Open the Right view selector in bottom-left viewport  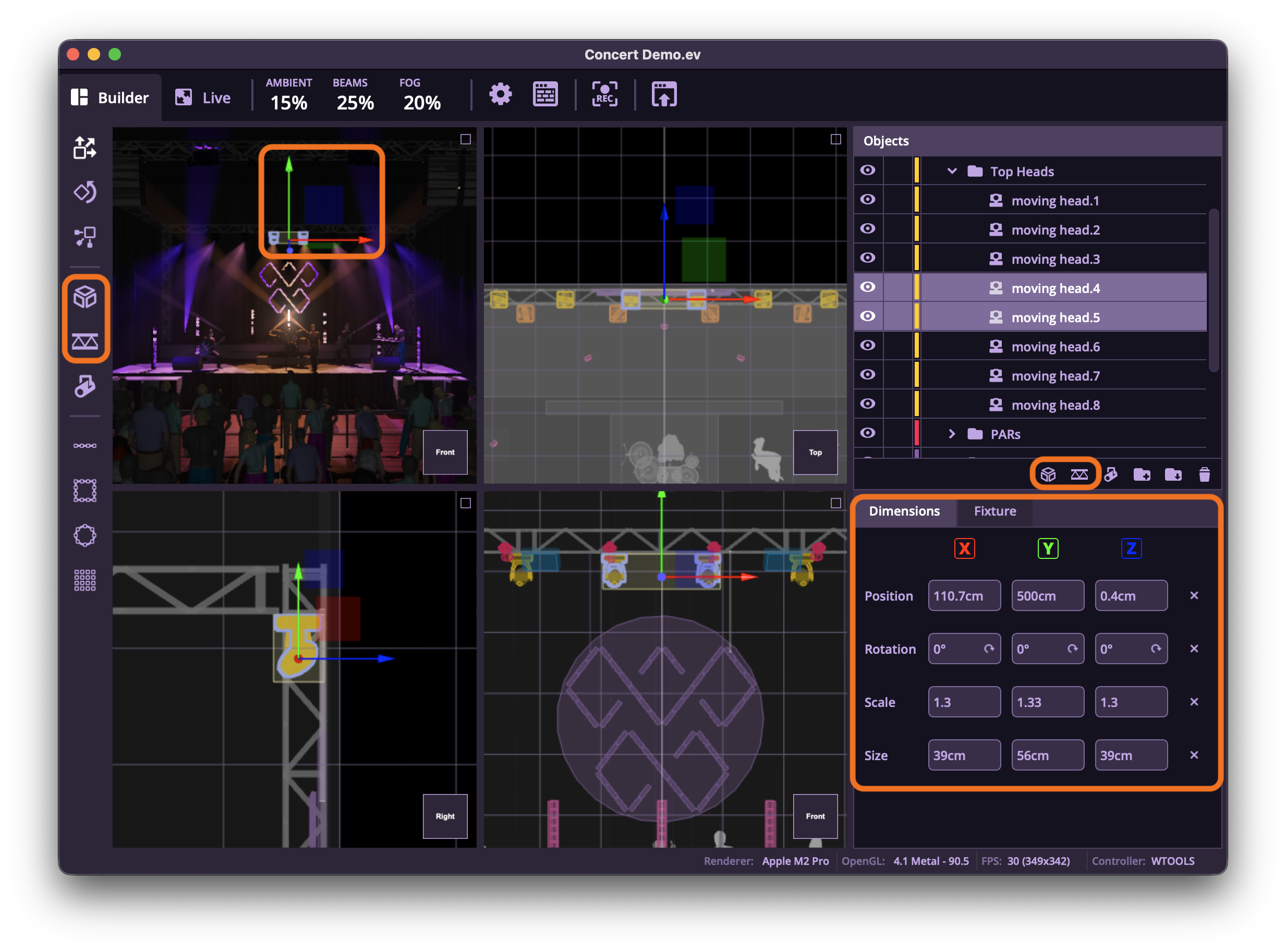click(445, 816)
